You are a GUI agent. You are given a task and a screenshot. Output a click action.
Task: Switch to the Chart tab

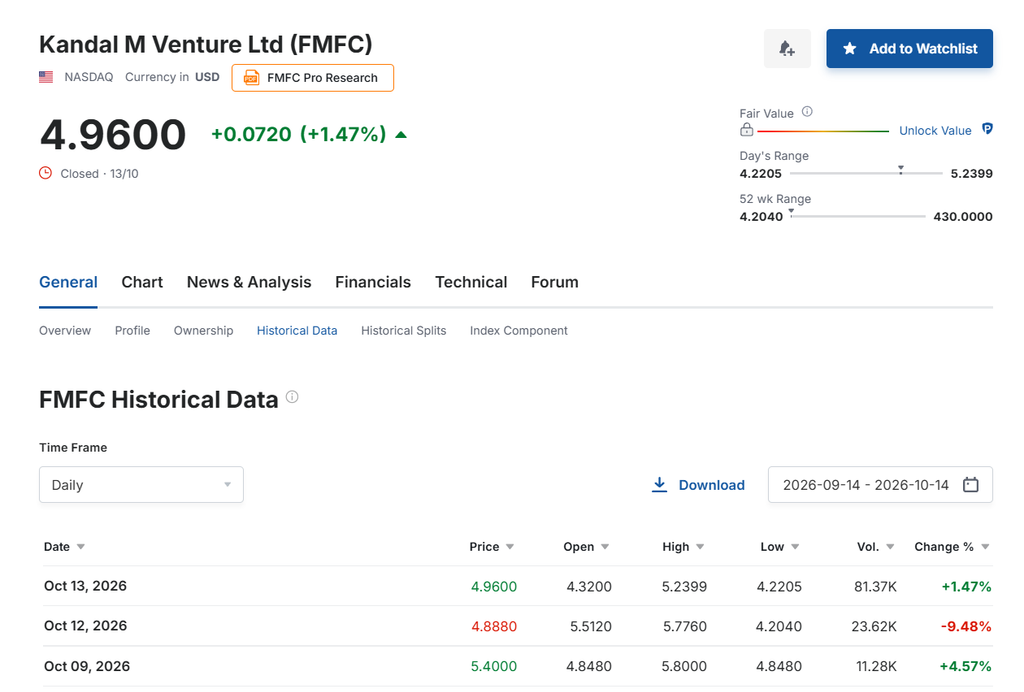tap(142, 282)
